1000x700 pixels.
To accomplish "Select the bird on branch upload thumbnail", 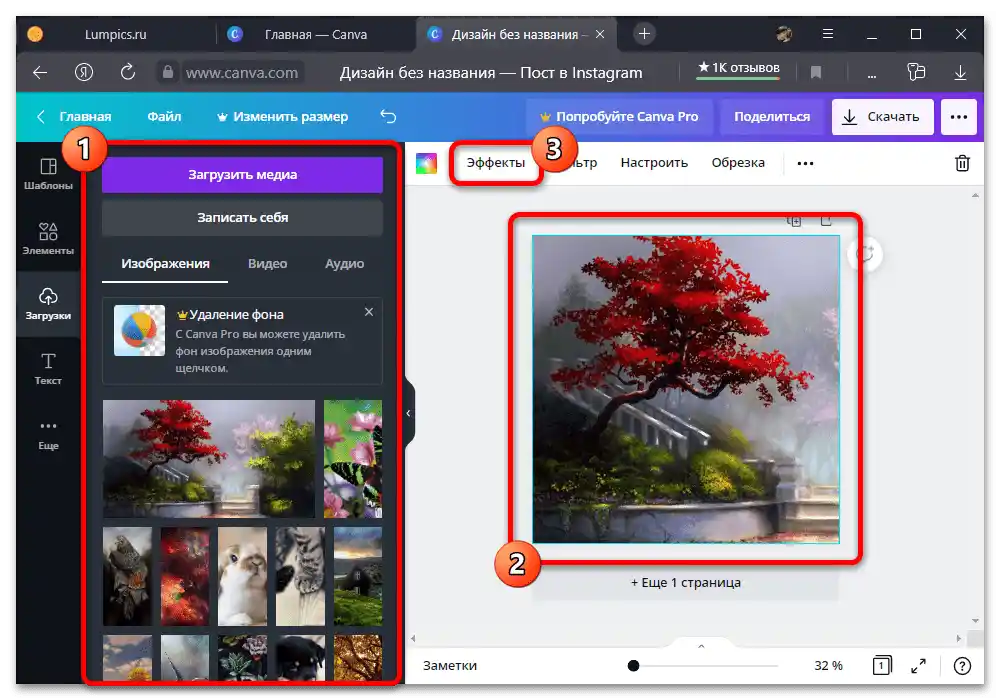I will [128, 576].
